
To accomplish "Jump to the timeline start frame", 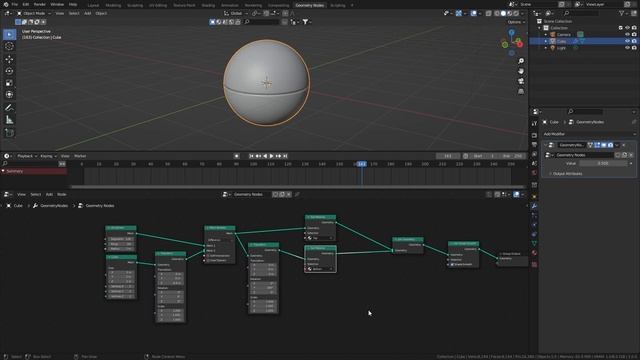I will pos(251,156).
